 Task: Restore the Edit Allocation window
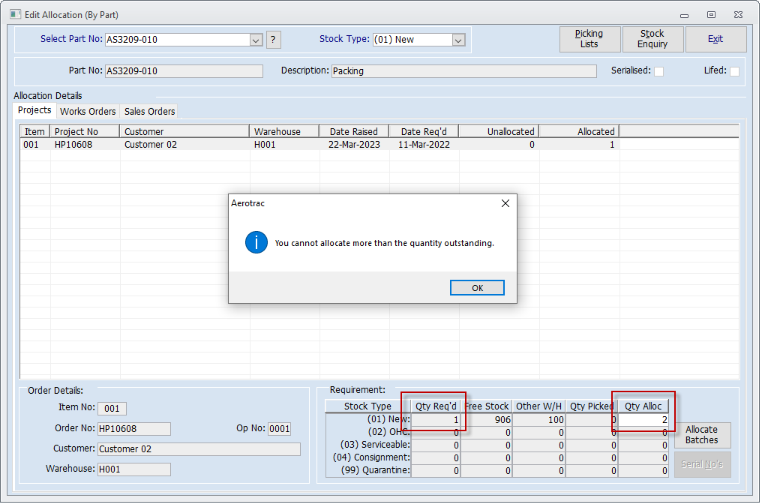711,15
